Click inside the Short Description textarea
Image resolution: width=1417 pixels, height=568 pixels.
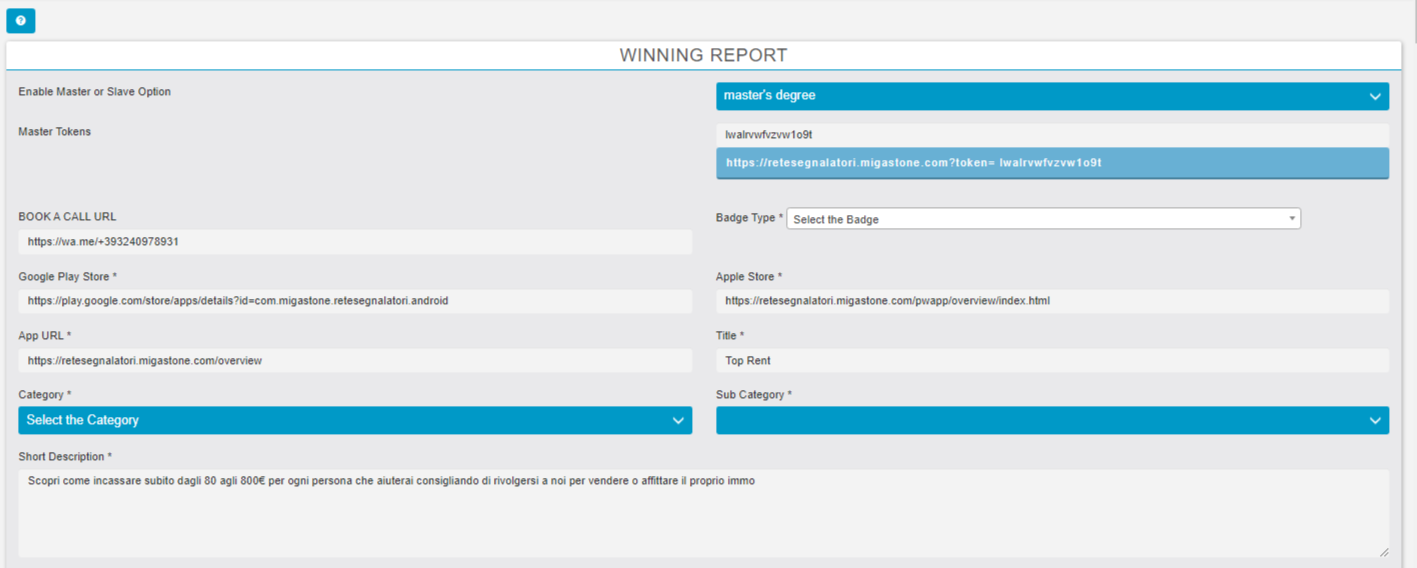click(x=700, y=515)
